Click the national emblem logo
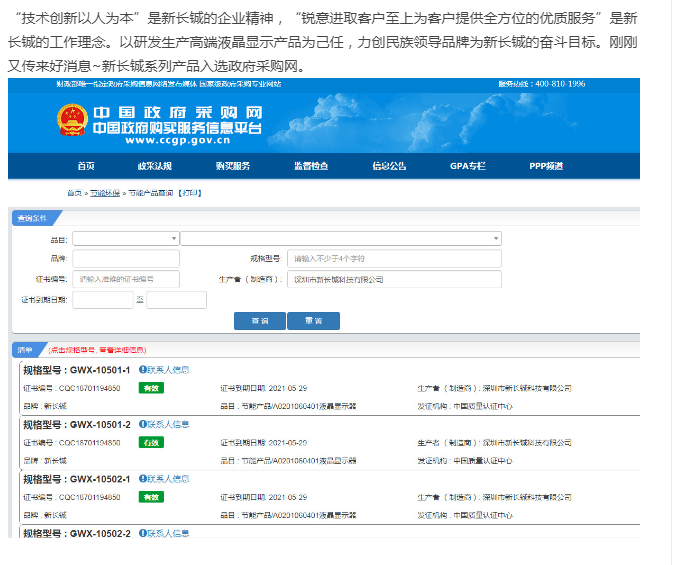Viewport: 673px width, 565px height. point(72,120)
